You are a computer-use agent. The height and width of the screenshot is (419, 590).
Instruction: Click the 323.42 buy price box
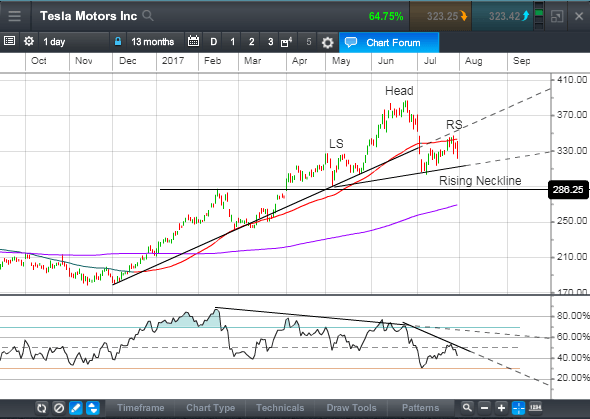pyautogui.click(x=503, y=16)
